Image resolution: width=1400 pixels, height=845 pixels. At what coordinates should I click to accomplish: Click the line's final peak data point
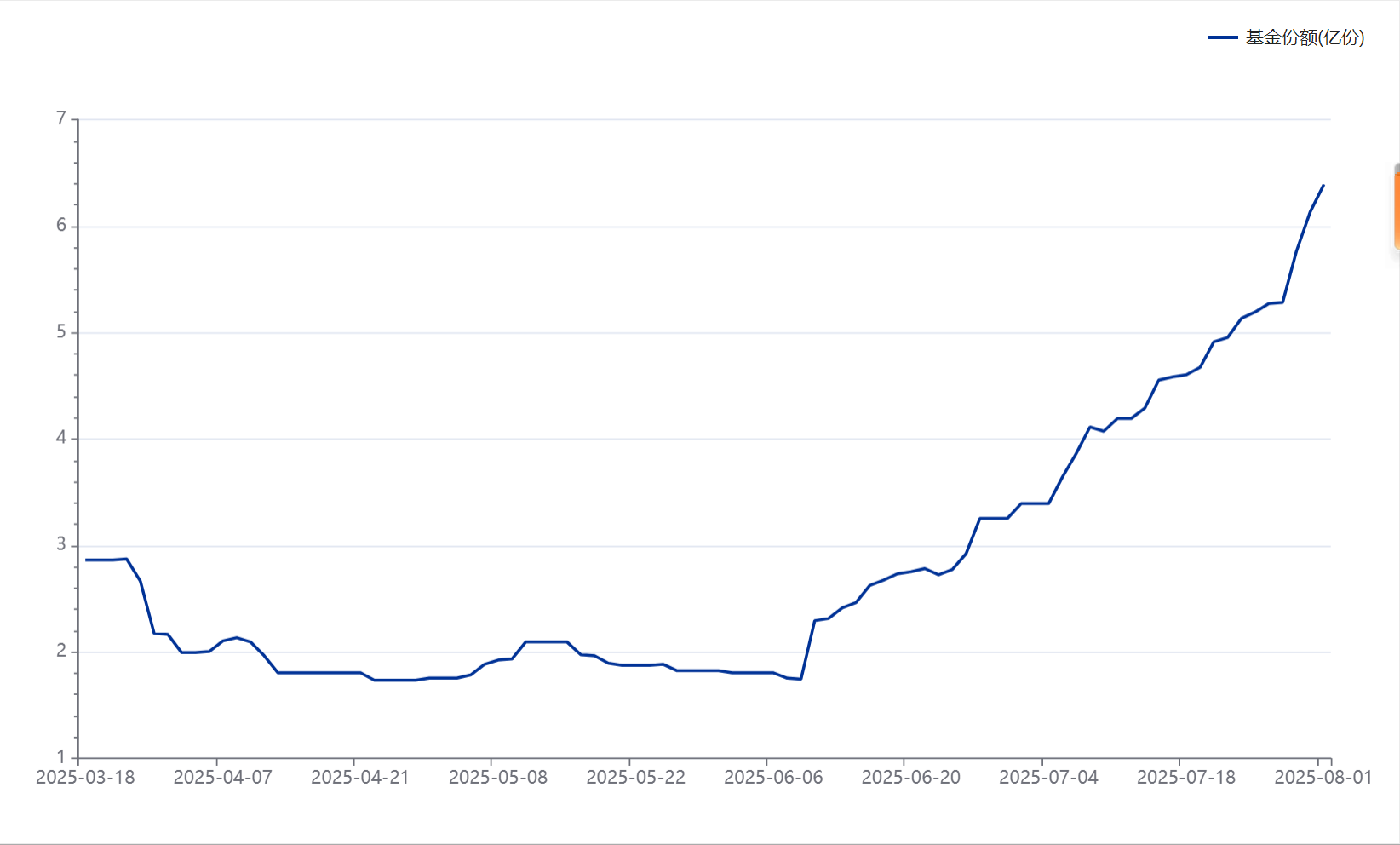1323,185
